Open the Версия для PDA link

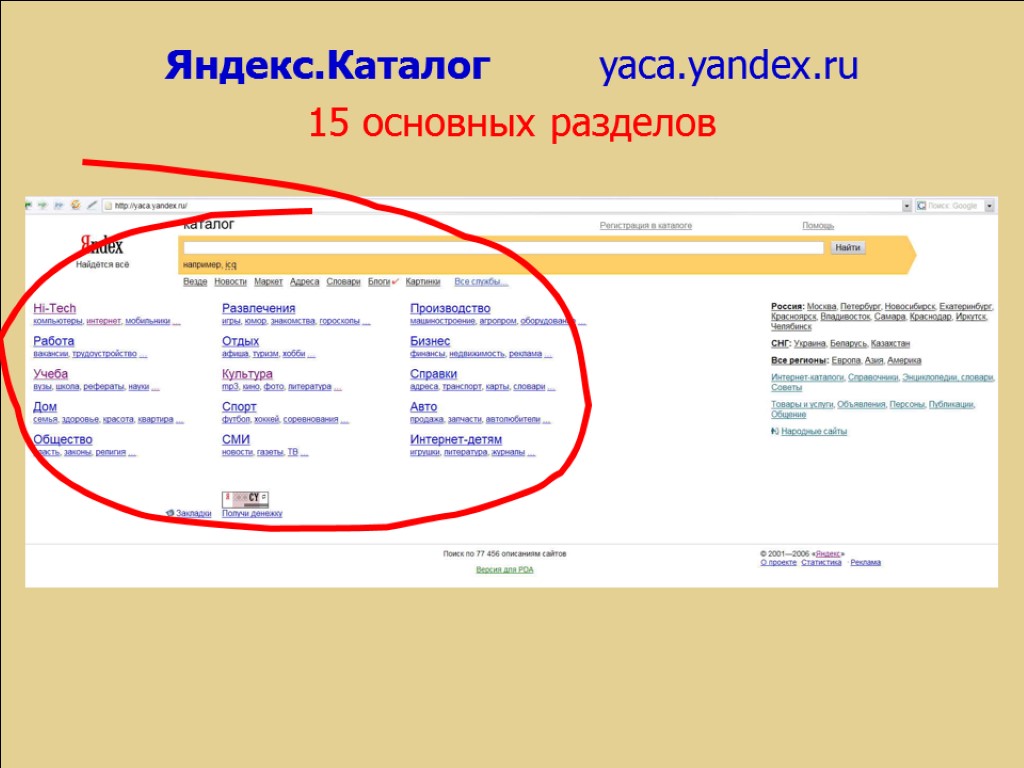[505, 569]
